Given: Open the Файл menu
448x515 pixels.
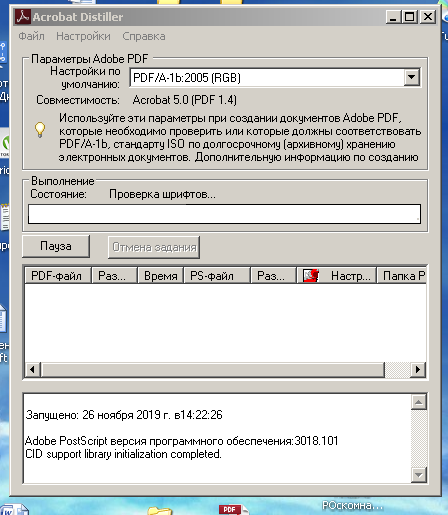Looking at the screenshot, I should pyautogui.click(x=31, y=36).
